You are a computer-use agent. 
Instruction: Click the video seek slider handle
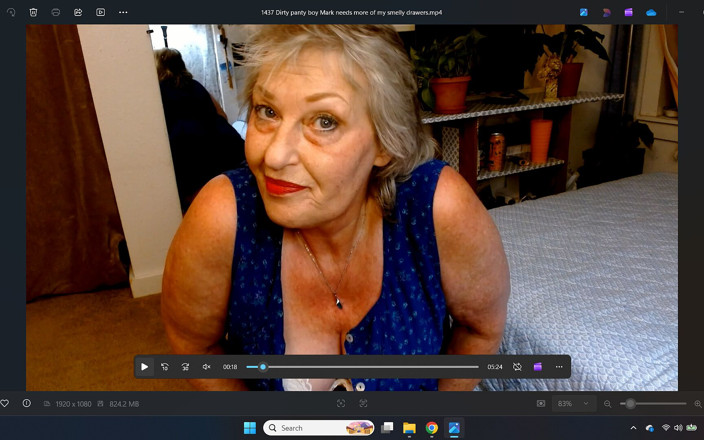pos(263,367)
